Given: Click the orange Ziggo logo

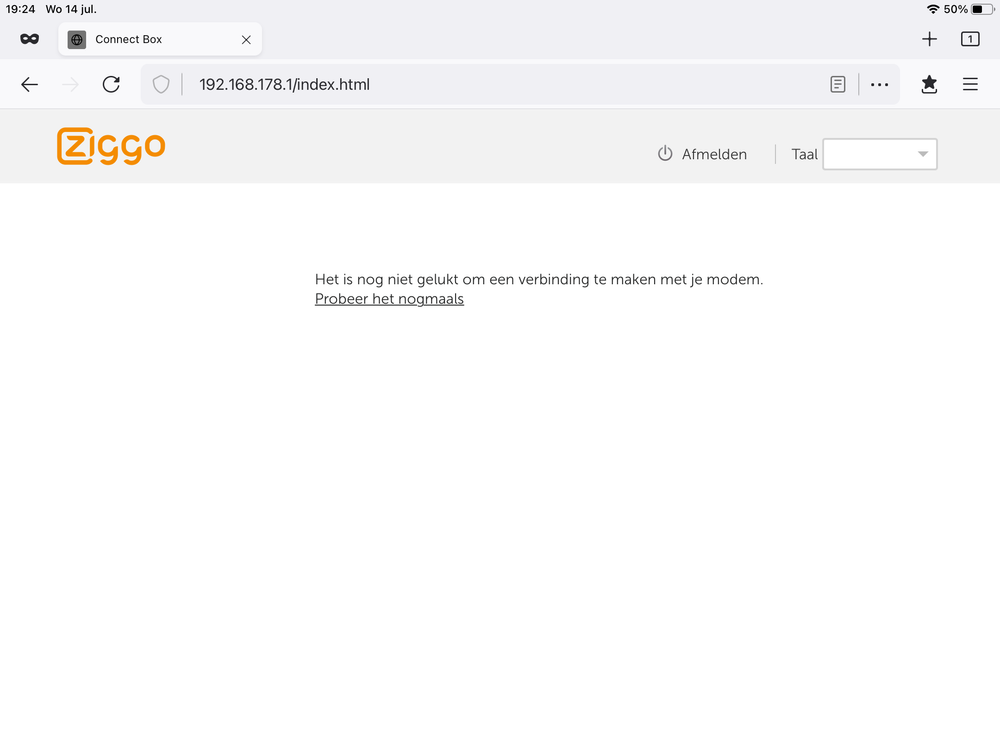Looking at the screenshot, I should point(111,146).
